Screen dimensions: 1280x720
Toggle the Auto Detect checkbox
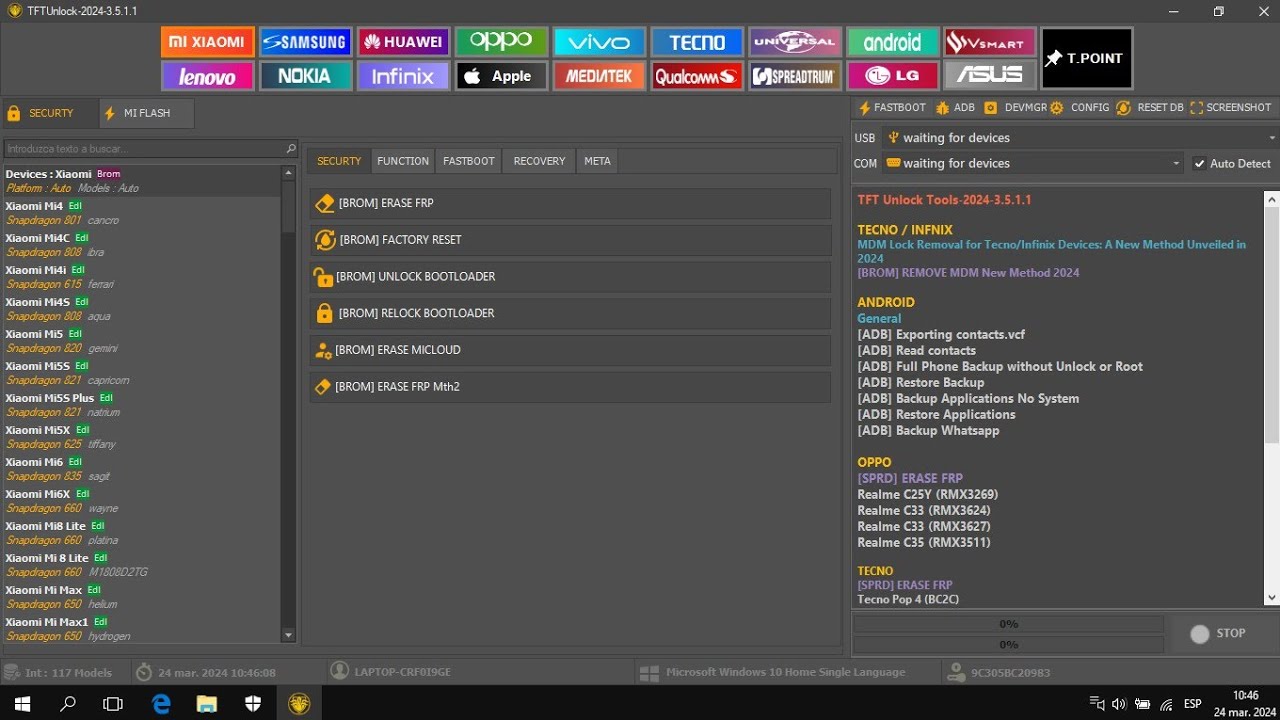pyautogui.click(x=1199, y=164)
